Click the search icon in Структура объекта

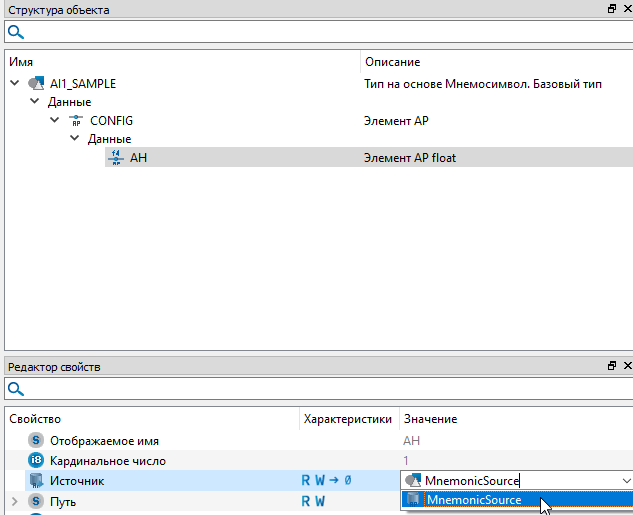point(16,32)
